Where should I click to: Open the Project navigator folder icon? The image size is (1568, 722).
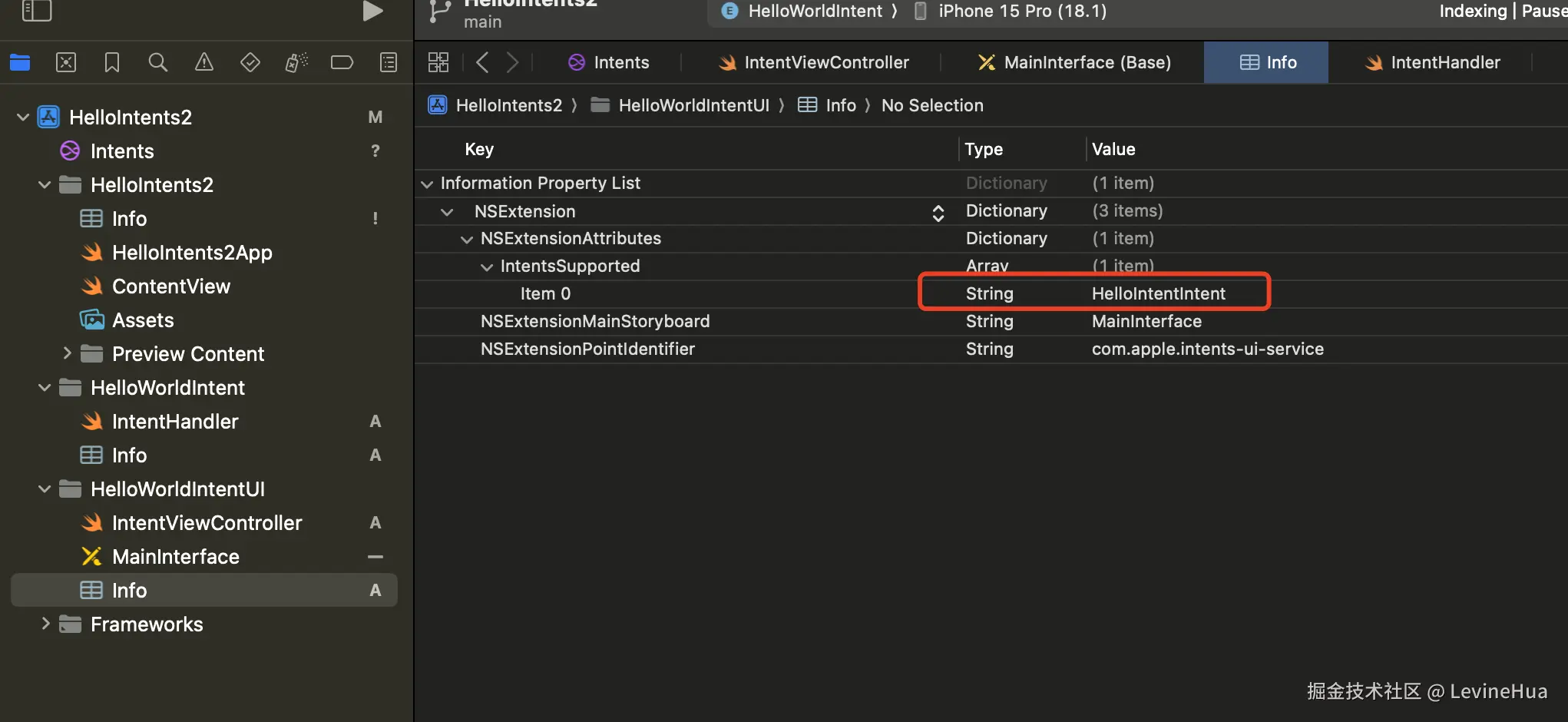coord(20,62)
